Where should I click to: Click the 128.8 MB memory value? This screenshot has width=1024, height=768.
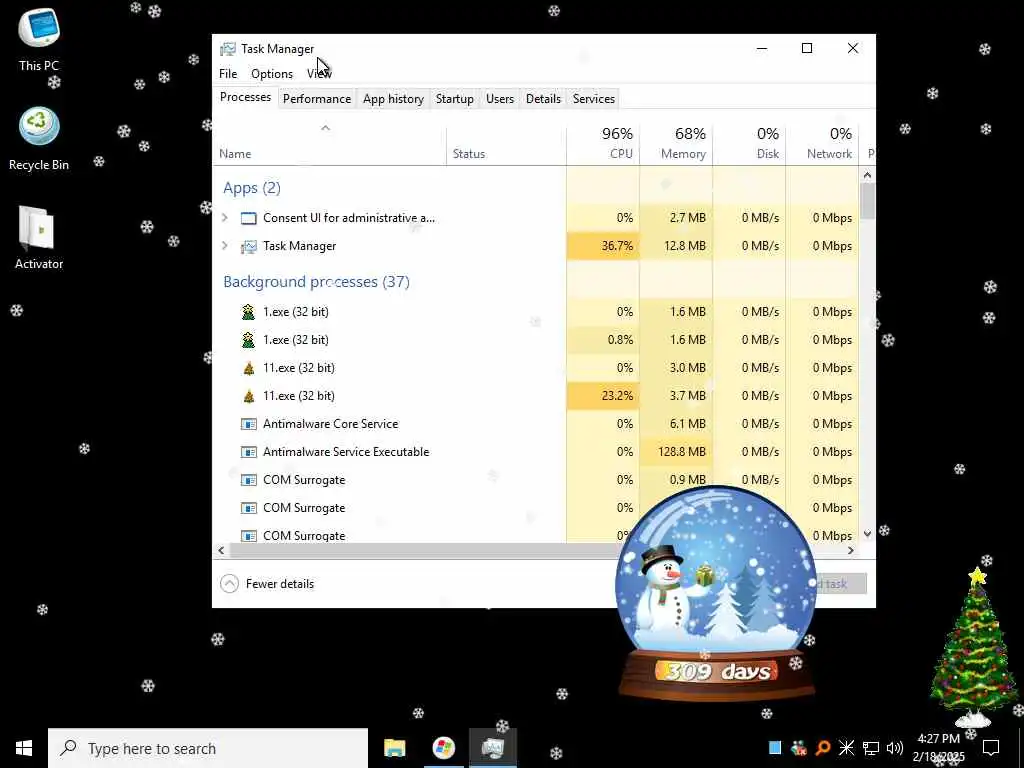pos(682,452)
